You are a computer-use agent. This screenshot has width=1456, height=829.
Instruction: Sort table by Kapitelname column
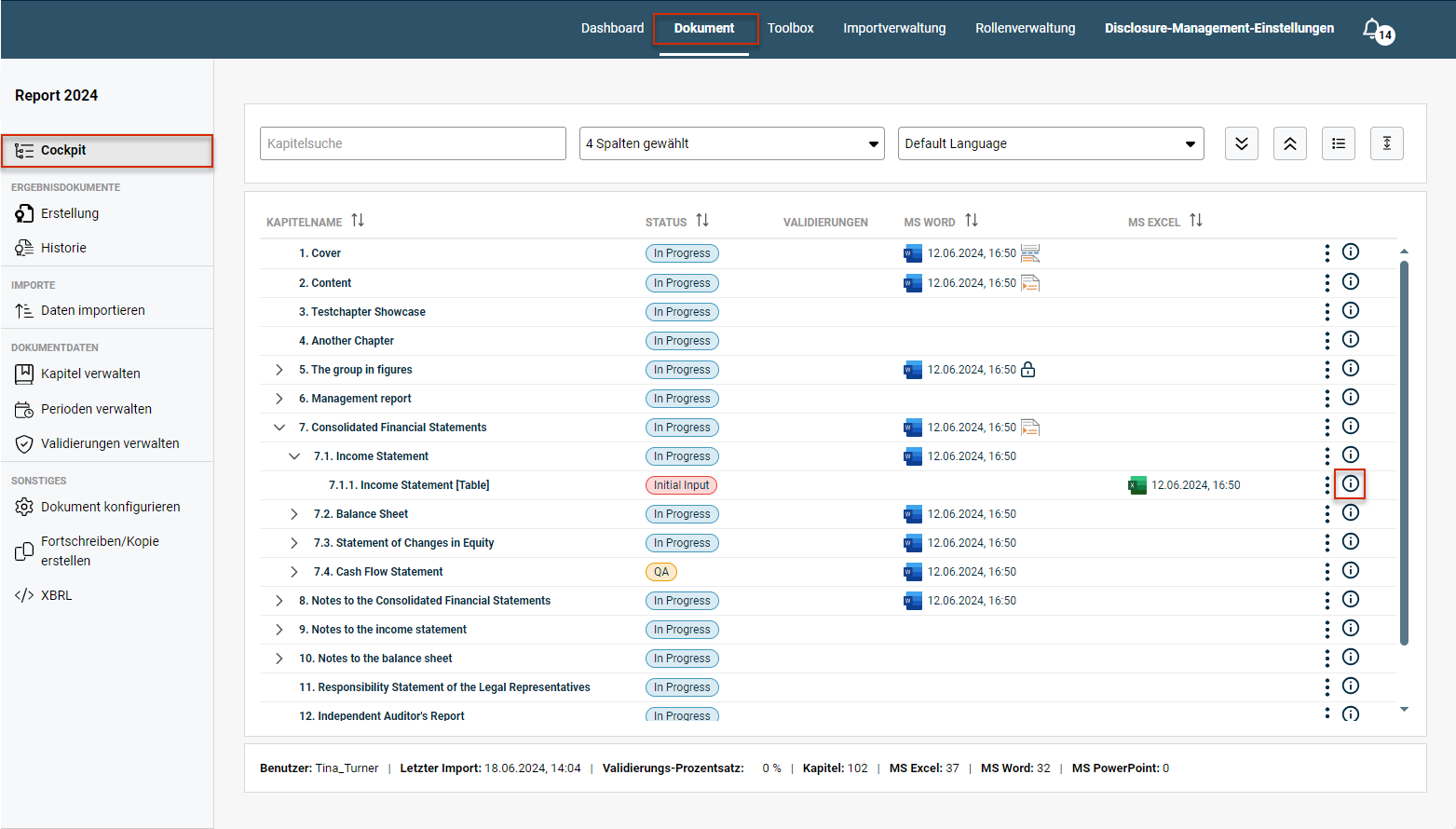[x=358, y=221]
